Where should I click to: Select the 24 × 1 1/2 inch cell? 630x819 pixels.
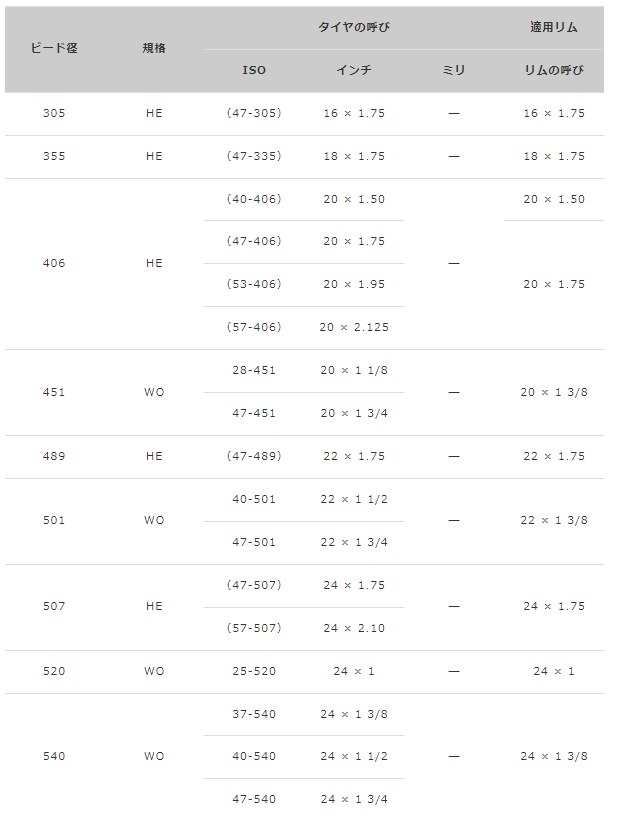point(354,757)
